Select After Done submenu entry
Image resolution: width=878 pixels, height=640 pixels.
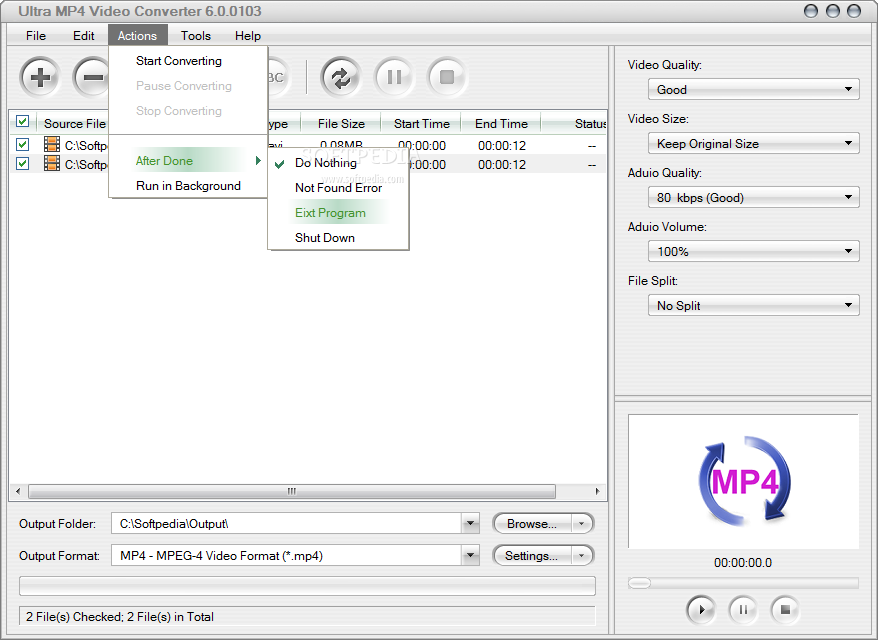pos(188,161)
